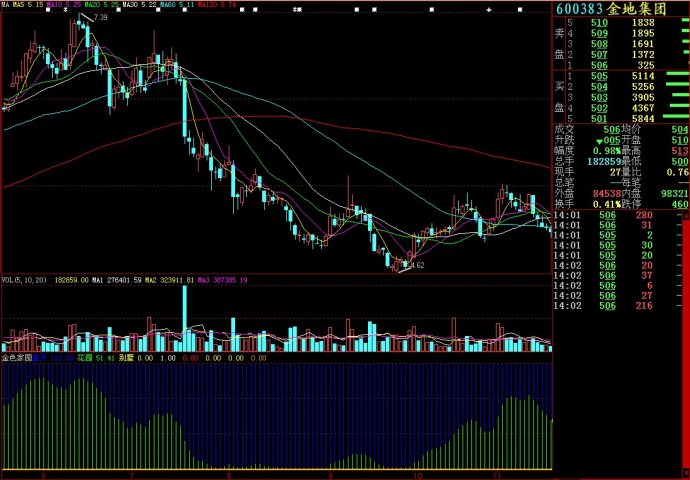This screenshot has height=480, width=690.
Task: Click the 最高 value 513
Action: tap(680, 150)
